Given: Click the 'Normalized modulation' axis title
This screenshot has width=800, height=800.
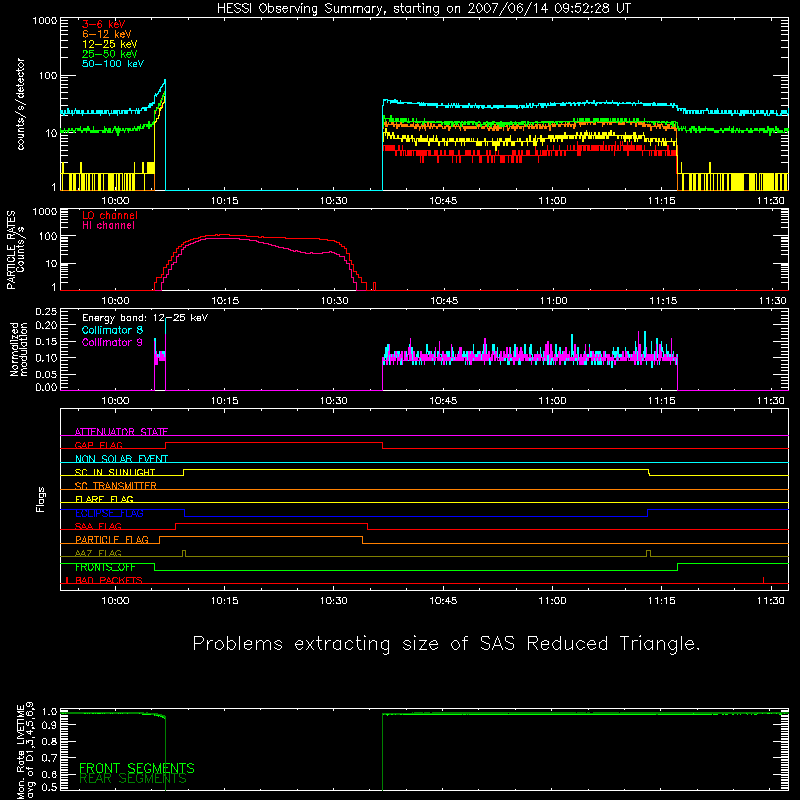Looking at the screenshot, I should 19,349.
